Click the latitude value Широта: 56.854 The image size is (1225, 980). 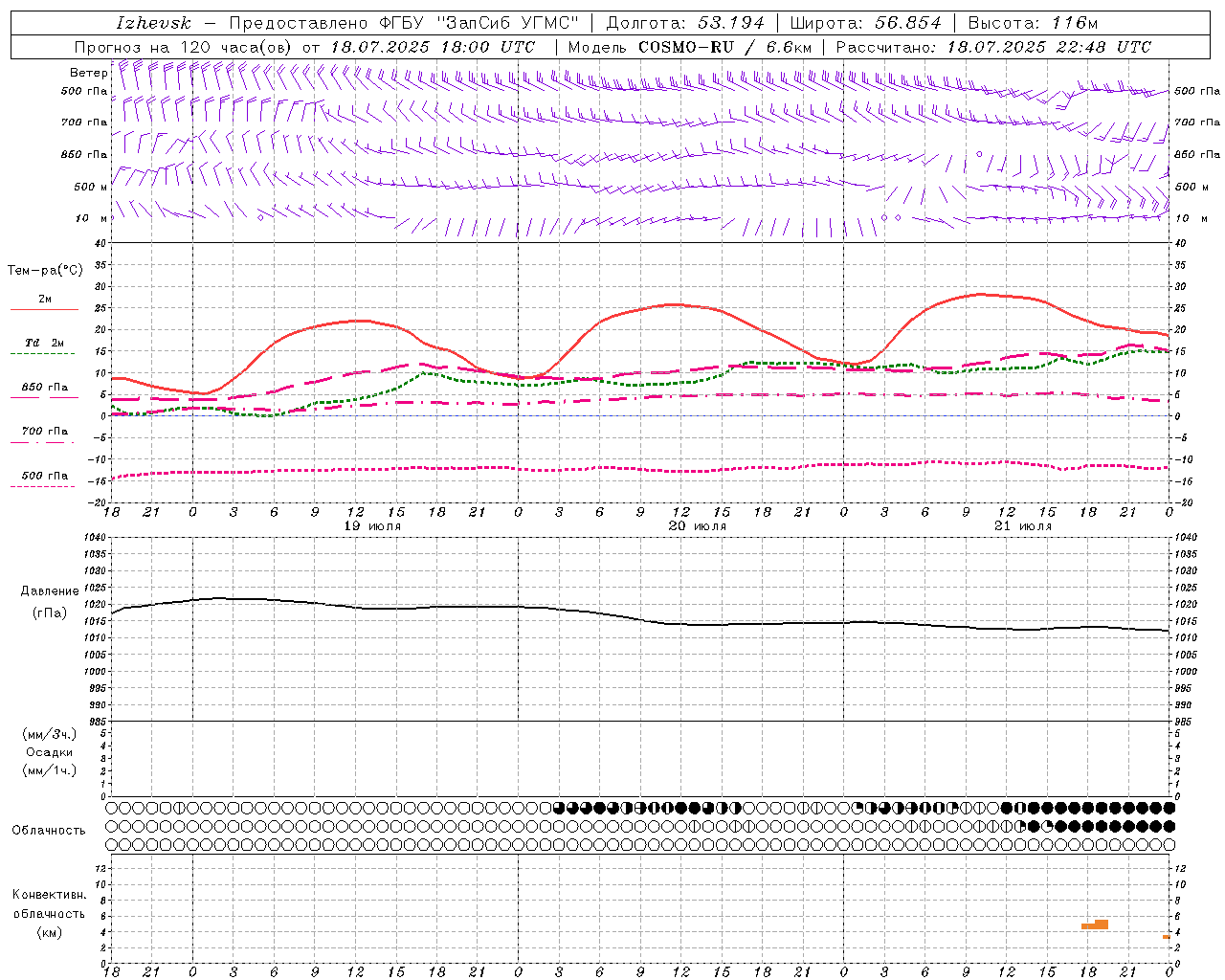click(865, 23)
